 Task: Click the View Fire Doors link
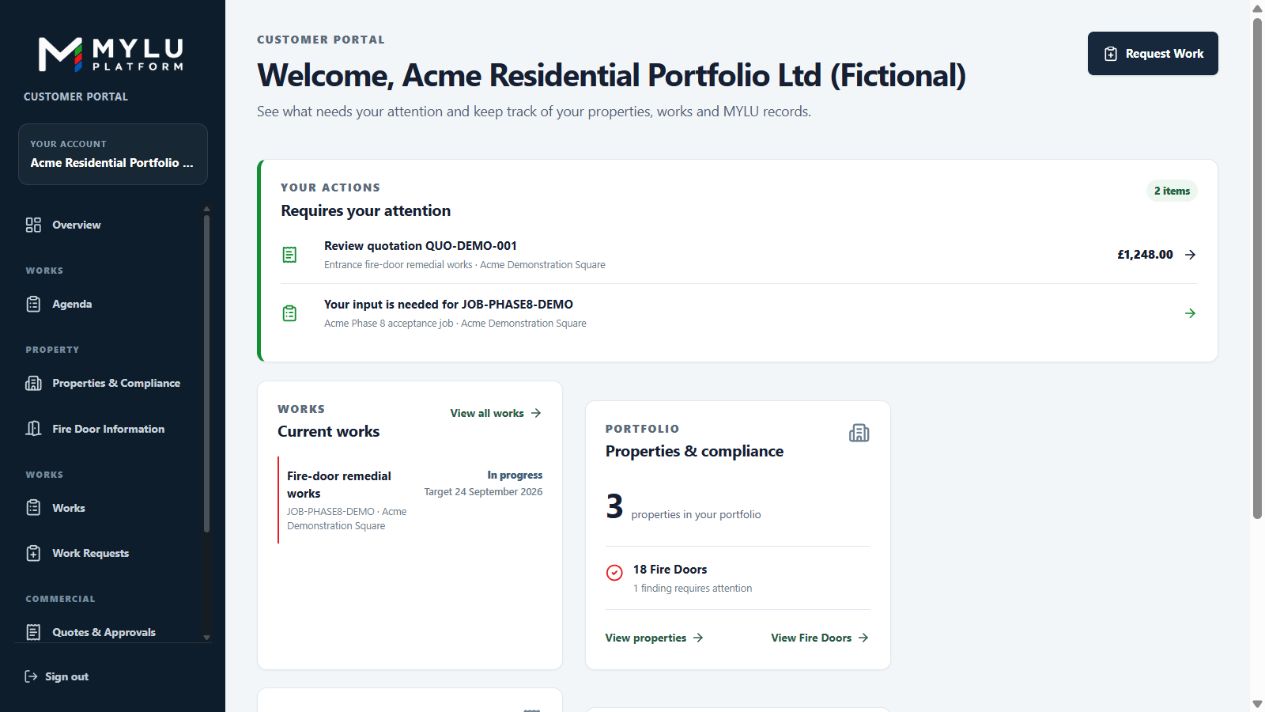tap(820, 638)
